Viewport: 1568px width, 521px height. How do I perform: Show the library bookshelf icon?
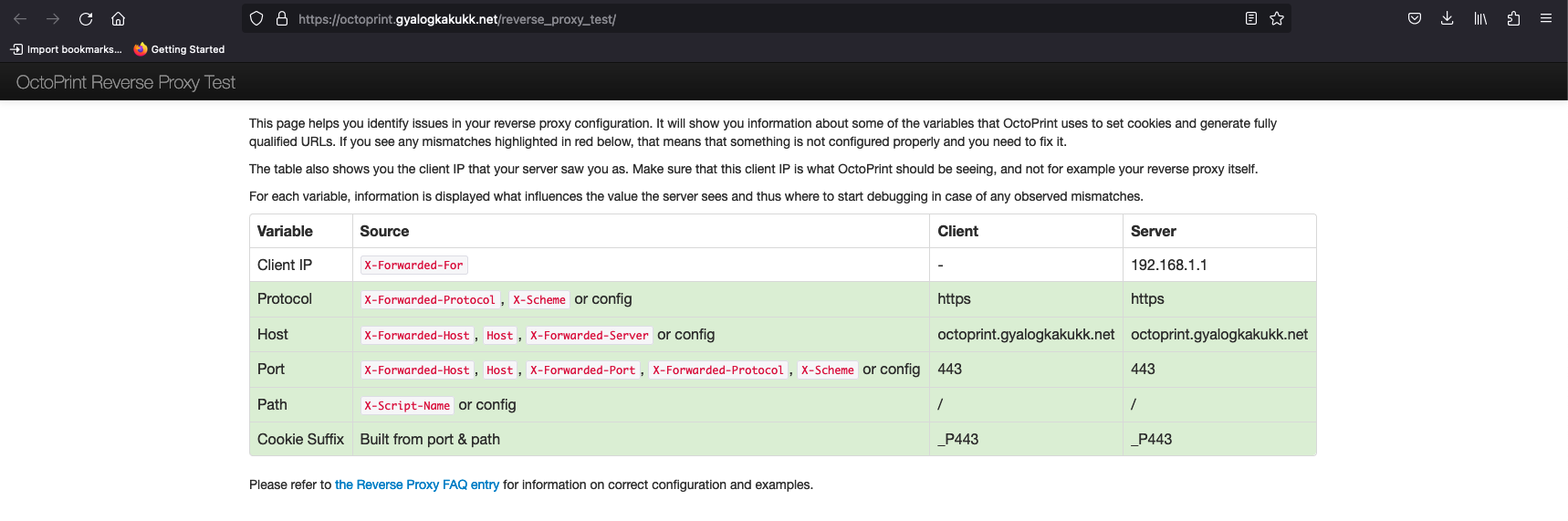[1480, 18]
